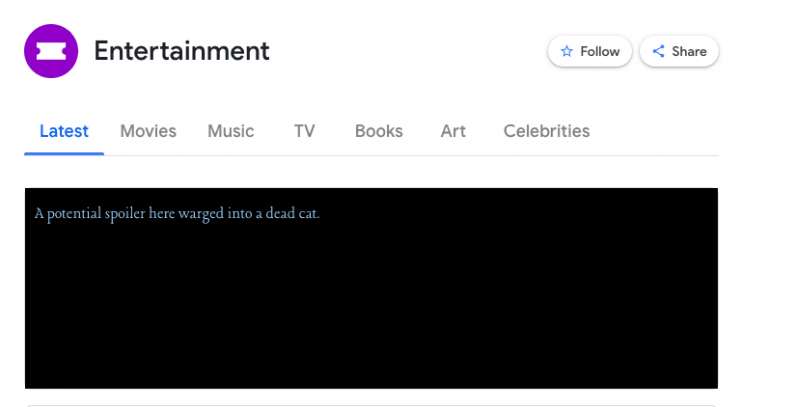The width and height of the screenshot is (796, 407).
Task: Select the partially visible card below spoiler
Action: 371,405
